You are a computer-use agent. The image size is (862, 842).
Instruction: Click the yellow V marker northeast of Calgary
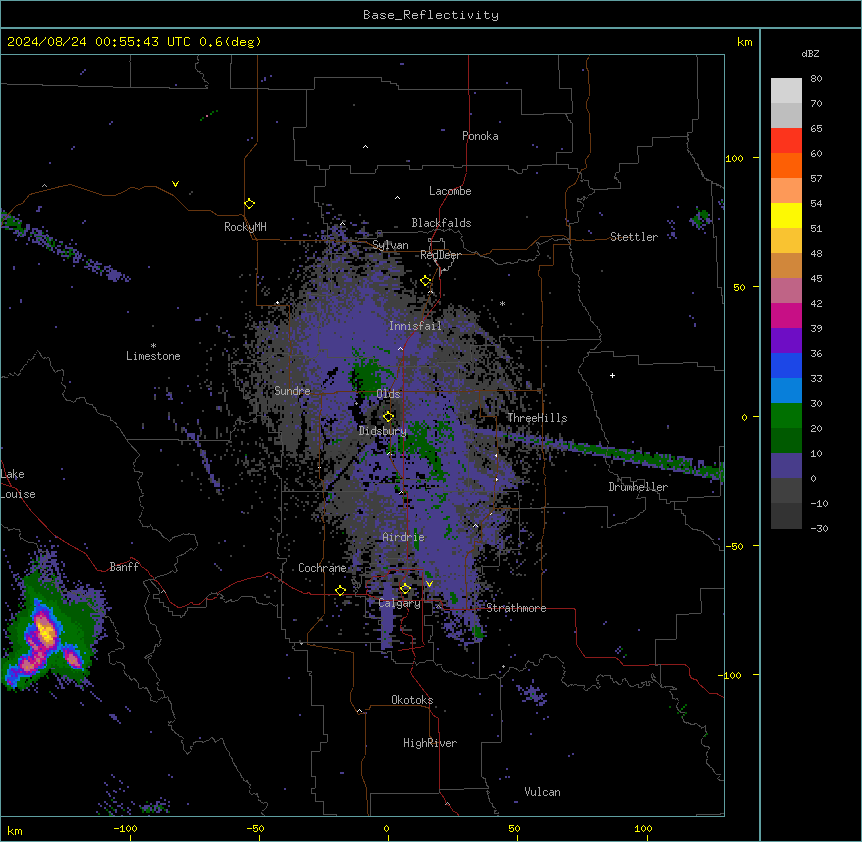(429, 584)
